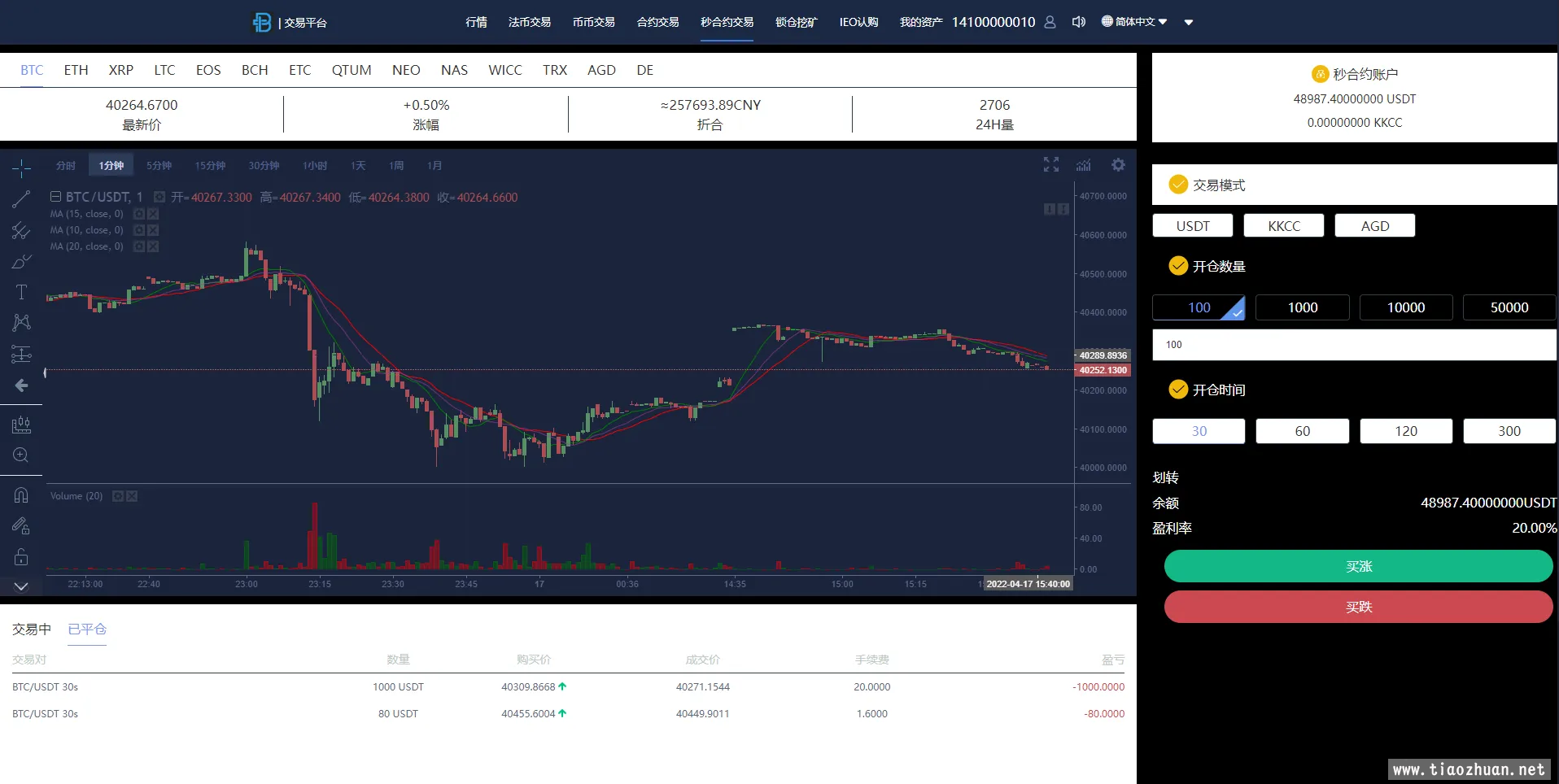Switch to XRP coin tab
1559x784 pixels.
click(x=121, y=70)
